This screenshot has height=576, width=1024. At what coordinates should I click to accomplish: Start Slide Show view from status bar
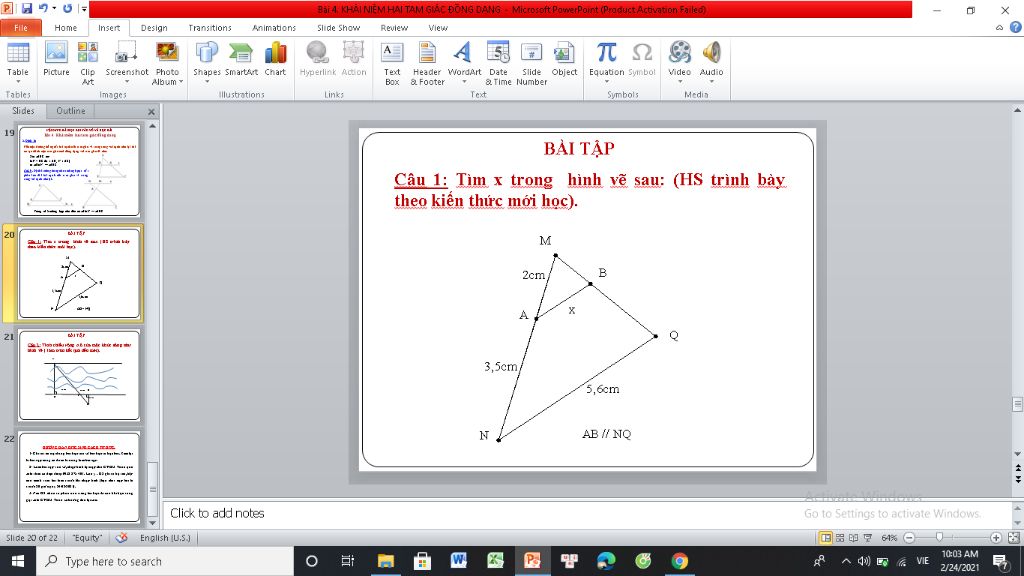pyautogui.click(x=868, y=537)
